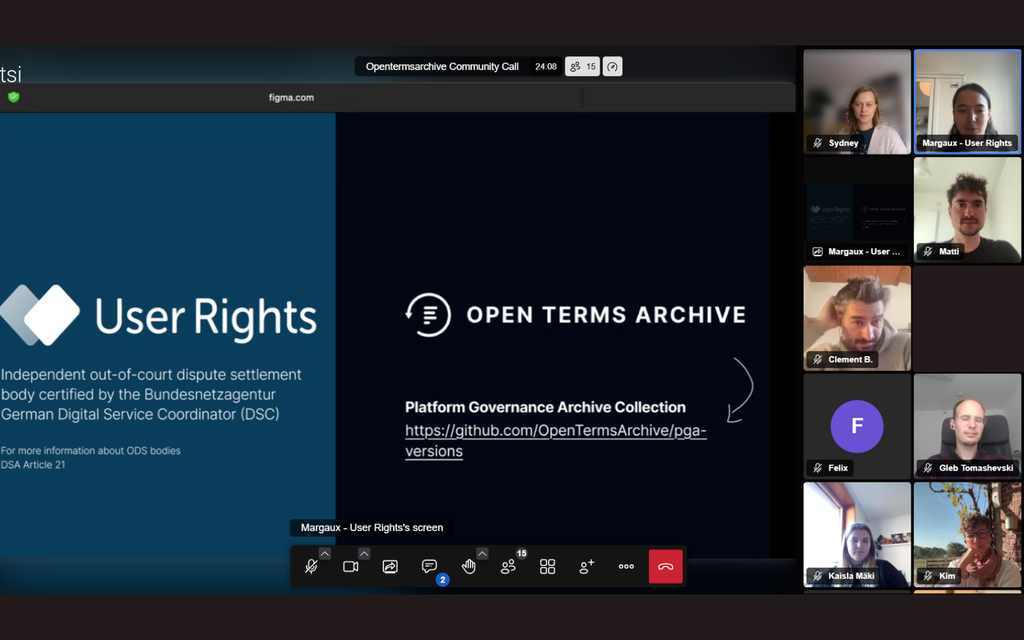The image size is (1024, 640).
Task: Unmute the microphone in the call toolbar
Action: point(312,566)
